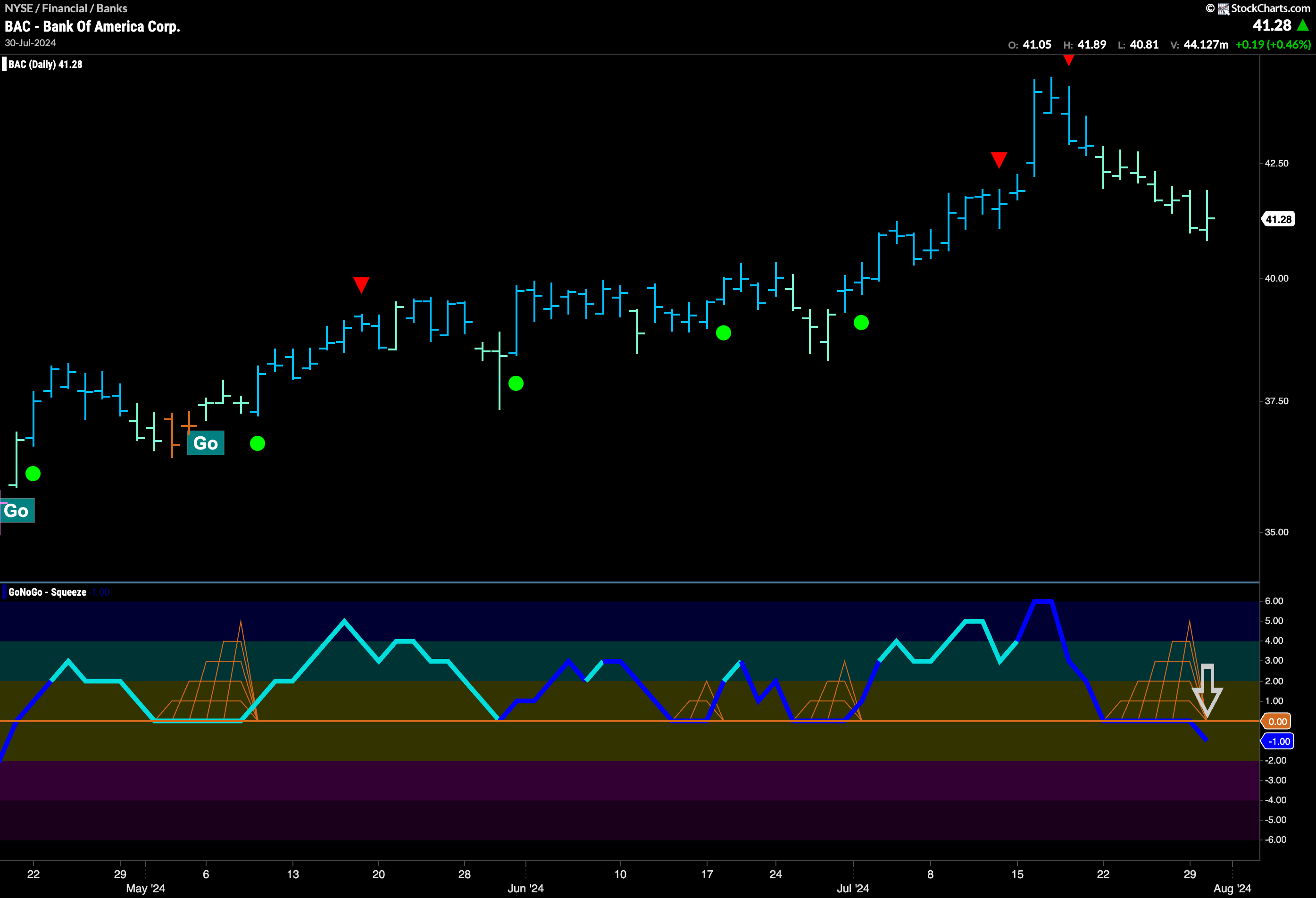The height and width of the screenshot is (898, 1316).
Task: Click the green up-arrow beside last price
Action: click(x=1303, y=25)
